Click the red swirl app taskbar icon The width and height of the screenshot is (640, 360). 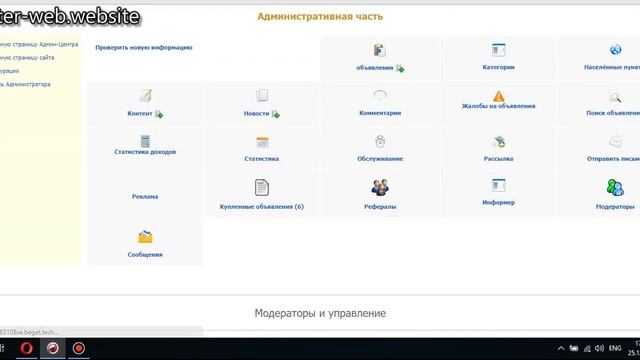click(x=53, y=348)
